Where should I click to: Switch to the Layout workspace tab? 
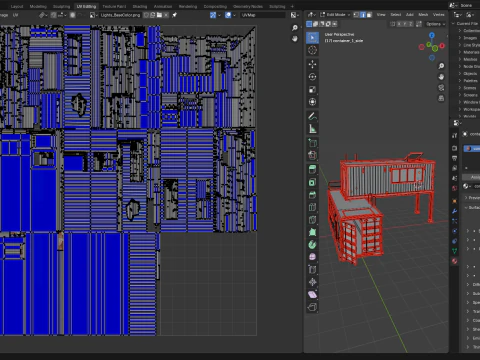17,6
